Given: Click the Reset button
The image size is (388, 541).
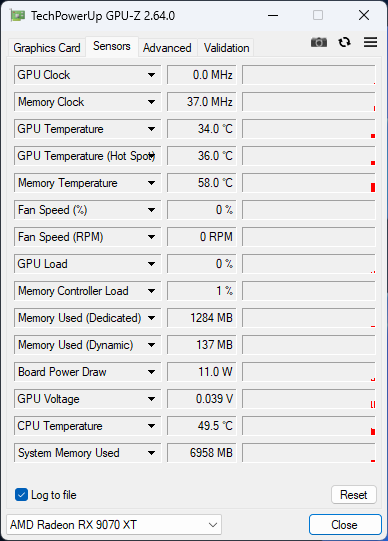Looking at the screenshot, I should [354, 495].
